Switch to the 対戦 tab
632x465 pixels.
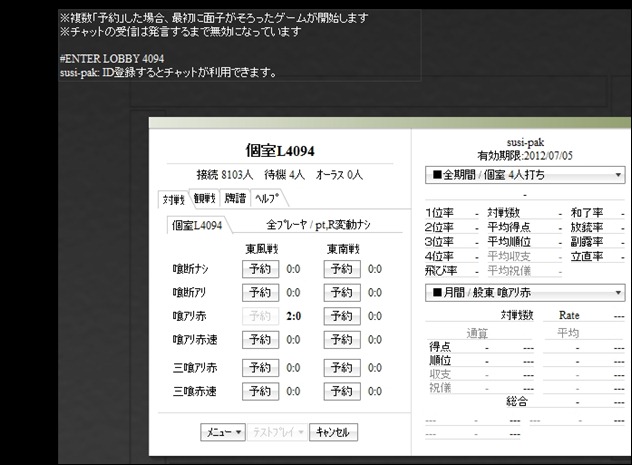coord(174,199)
